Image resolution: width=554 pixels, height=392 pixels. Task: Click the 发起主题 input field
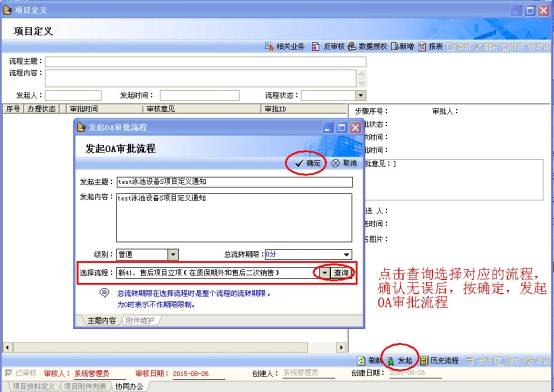coord(234,182)
